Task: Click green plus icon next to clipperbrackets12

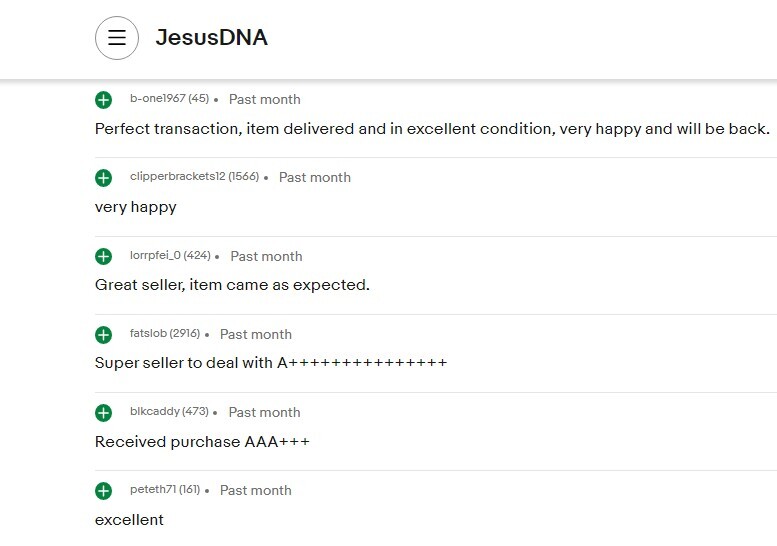Action: tap(104, 178)
